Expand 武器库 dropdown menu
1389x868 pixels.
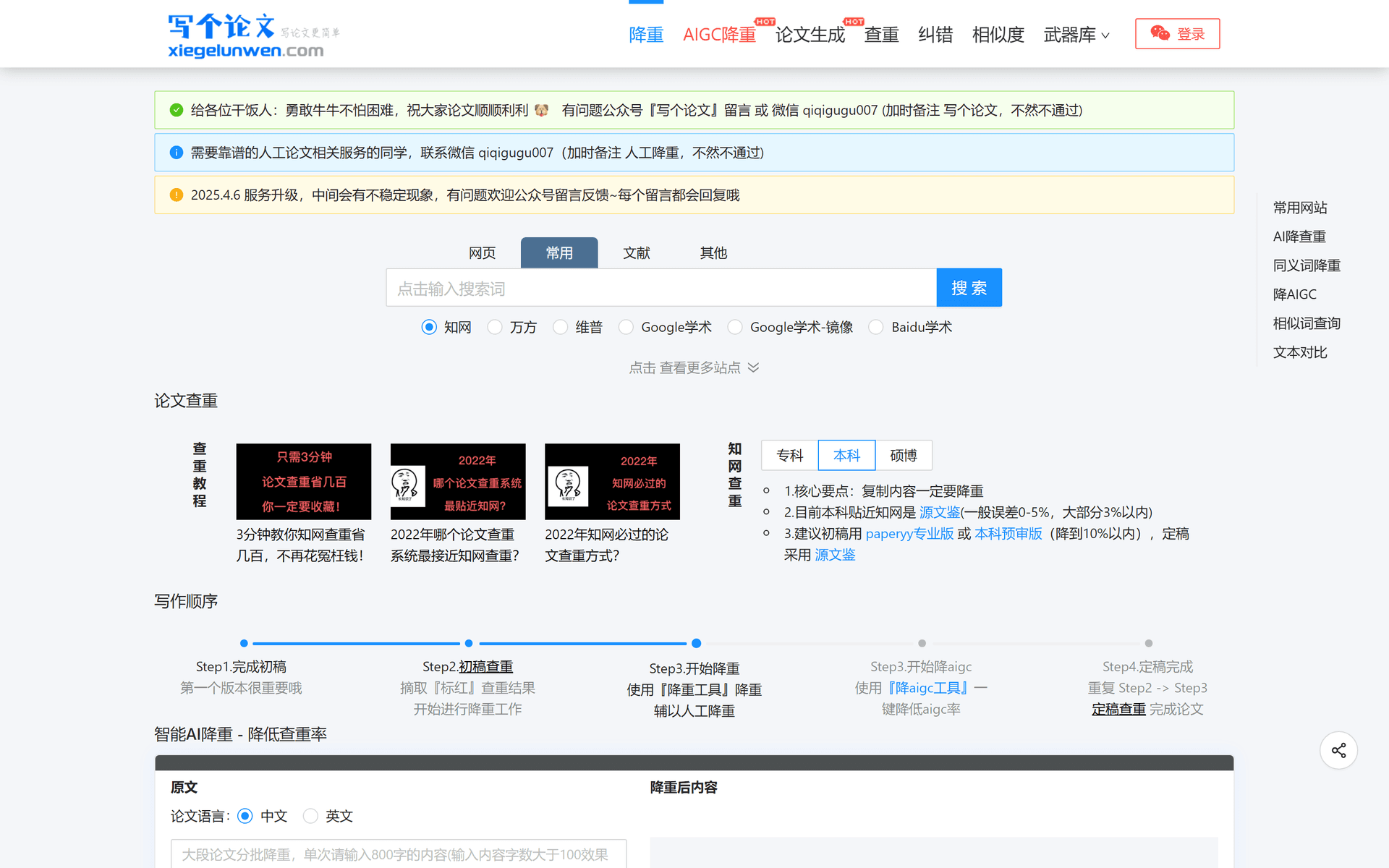point(1076,35)
